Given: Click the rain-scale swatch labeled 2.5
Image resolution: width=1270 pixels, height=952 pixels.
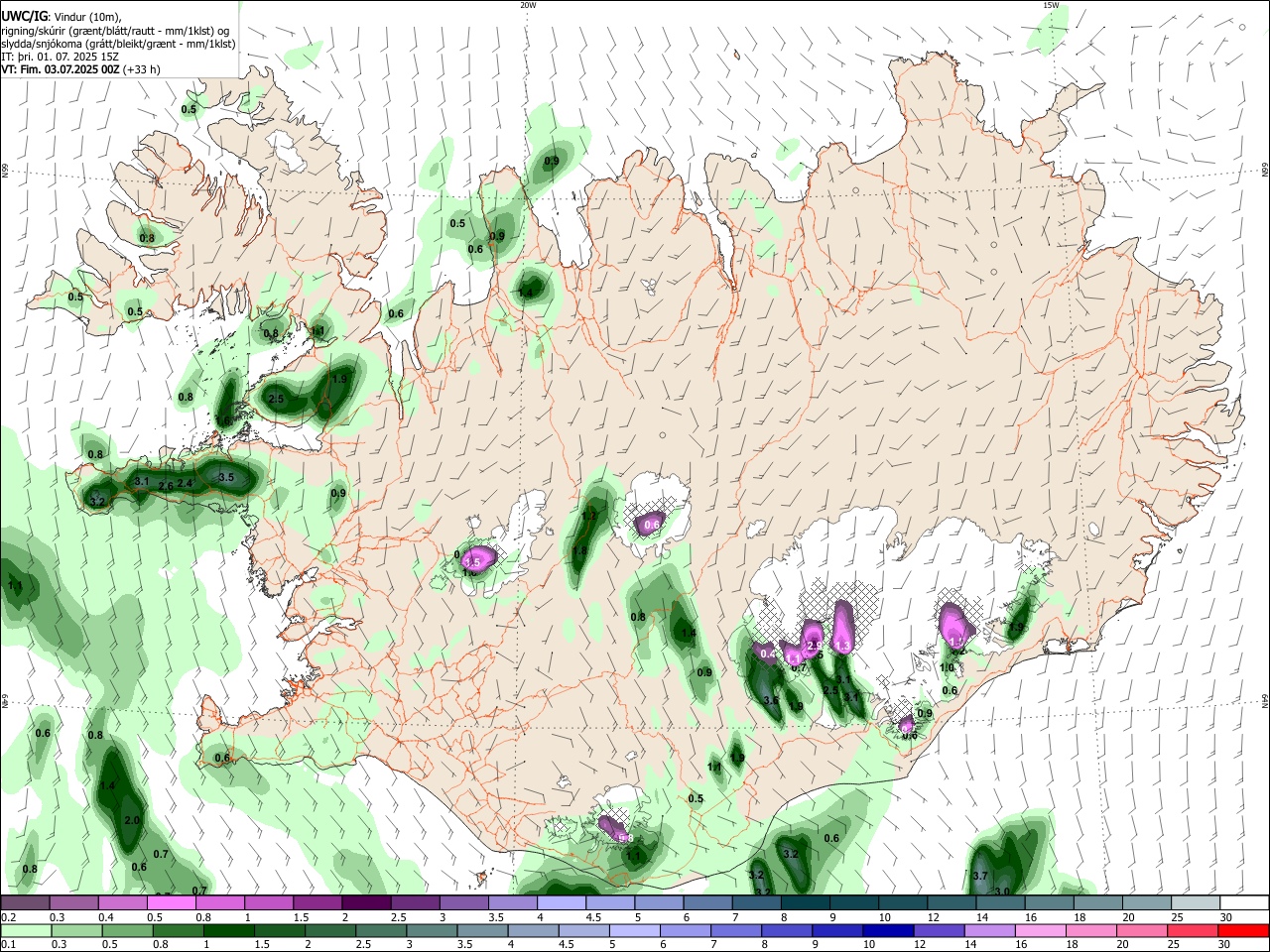Looking at the screenshot, I should [380, 930].
